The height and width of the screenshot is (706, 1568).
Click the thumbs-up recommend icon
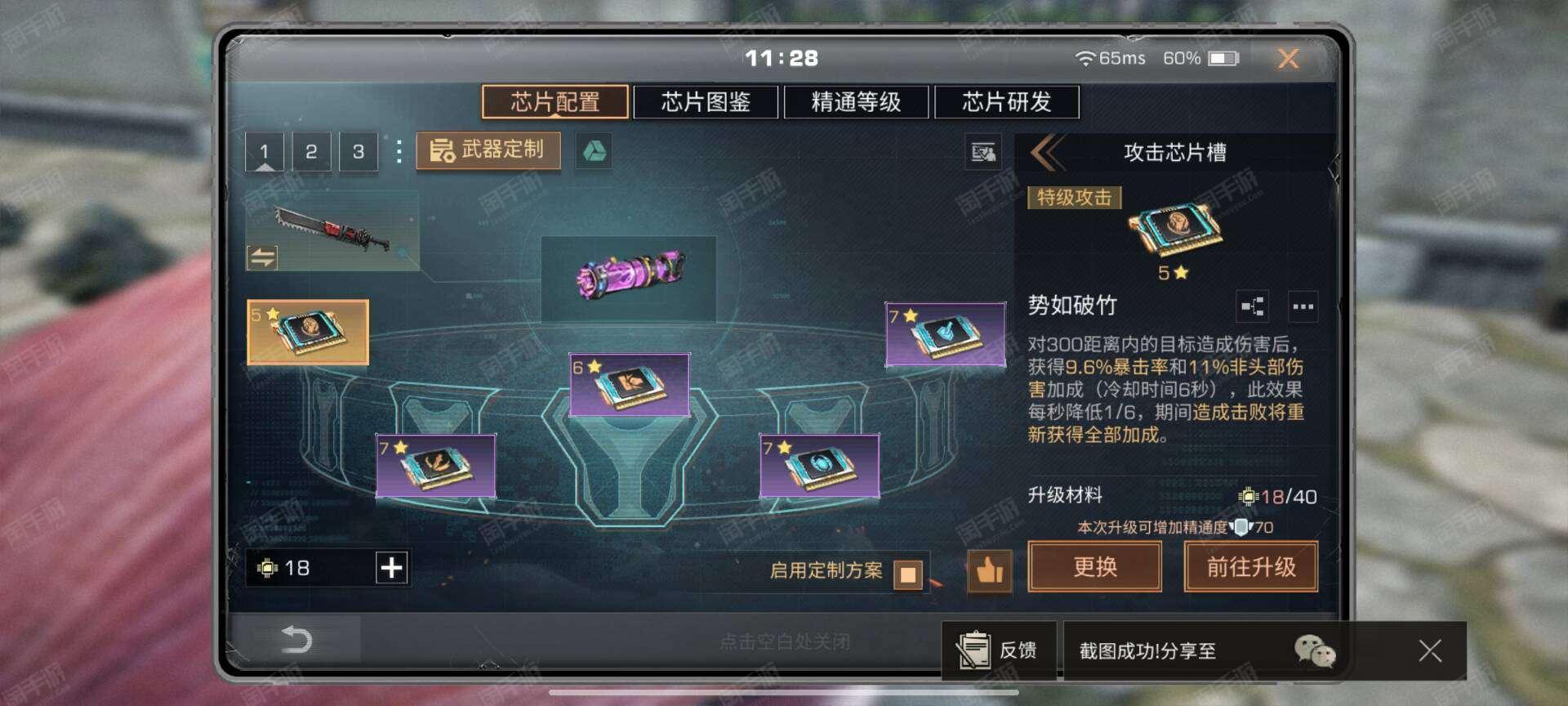click(989, 570)
